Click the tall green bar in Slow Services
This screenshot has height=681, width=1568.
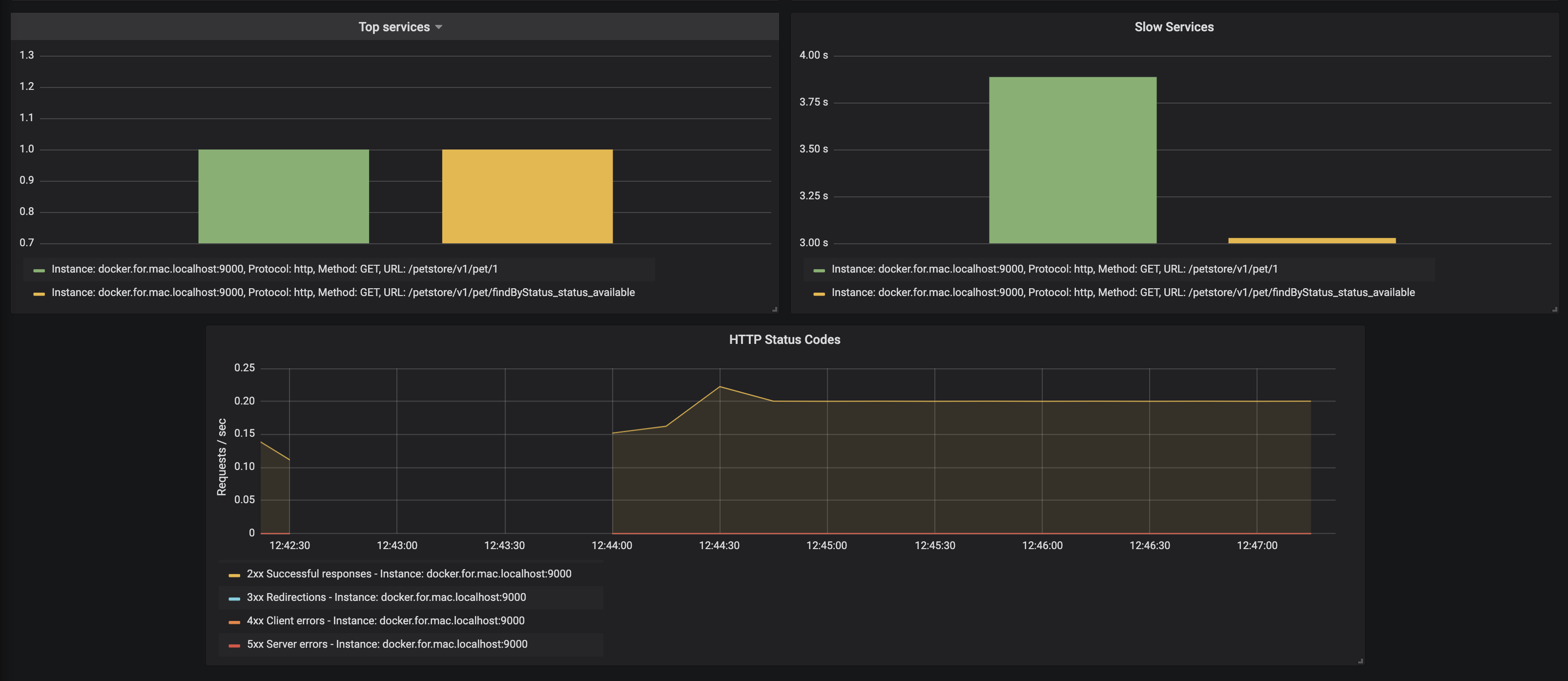click(x=1072, y=160)
